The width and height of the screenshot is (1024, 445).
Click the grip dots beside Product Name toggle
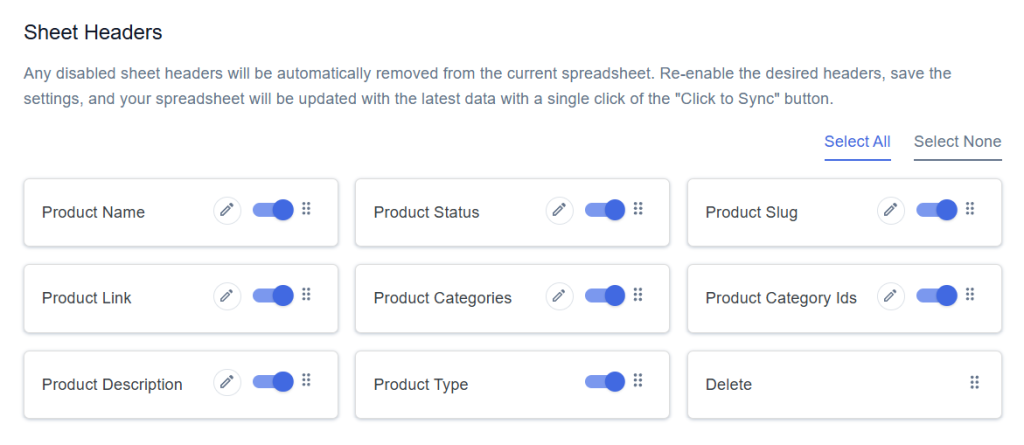click(306, 209)
